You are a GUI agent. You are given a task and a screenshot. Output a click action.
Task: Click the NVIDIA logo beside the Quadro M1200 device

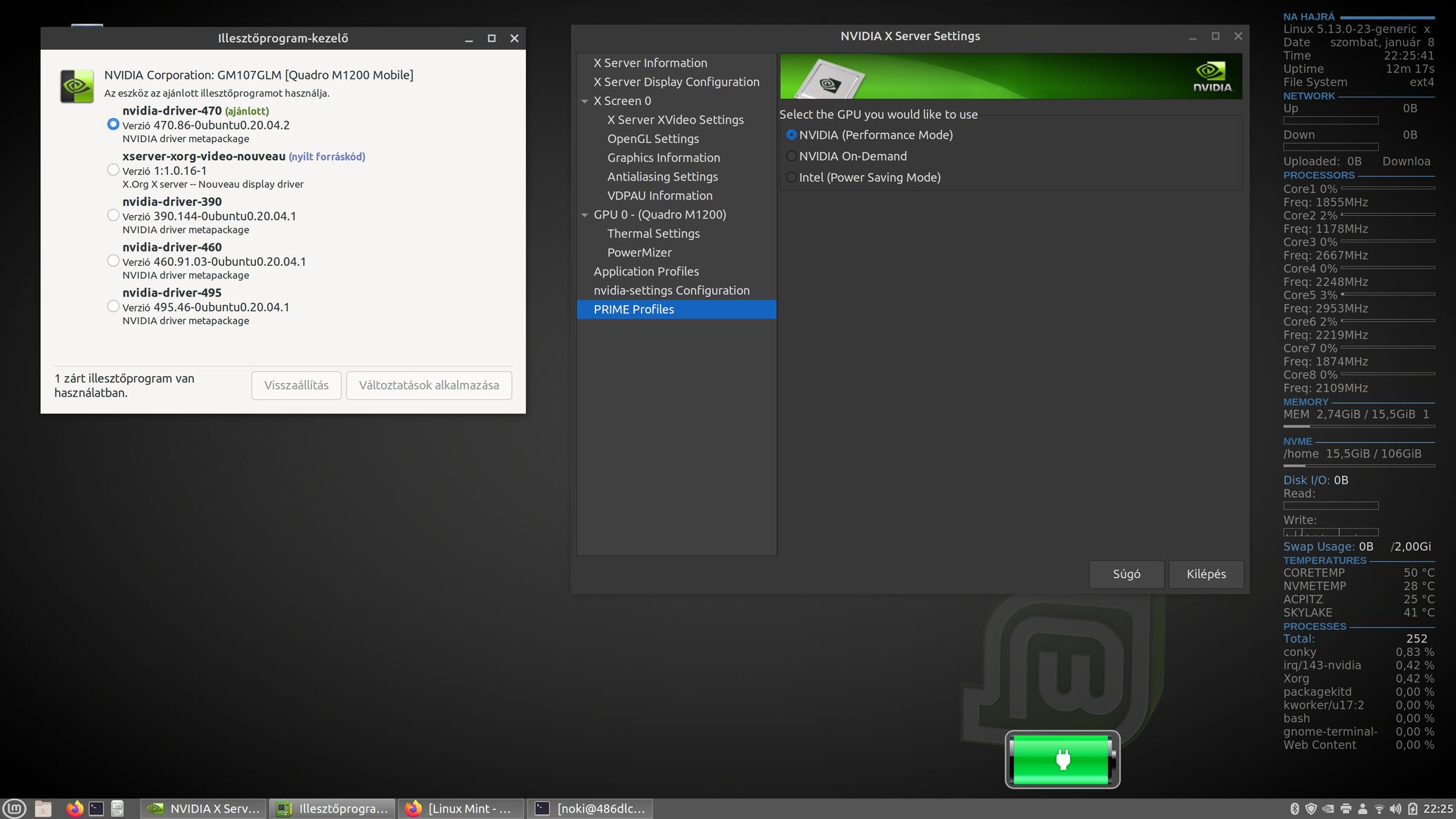[x=77, y=86]
